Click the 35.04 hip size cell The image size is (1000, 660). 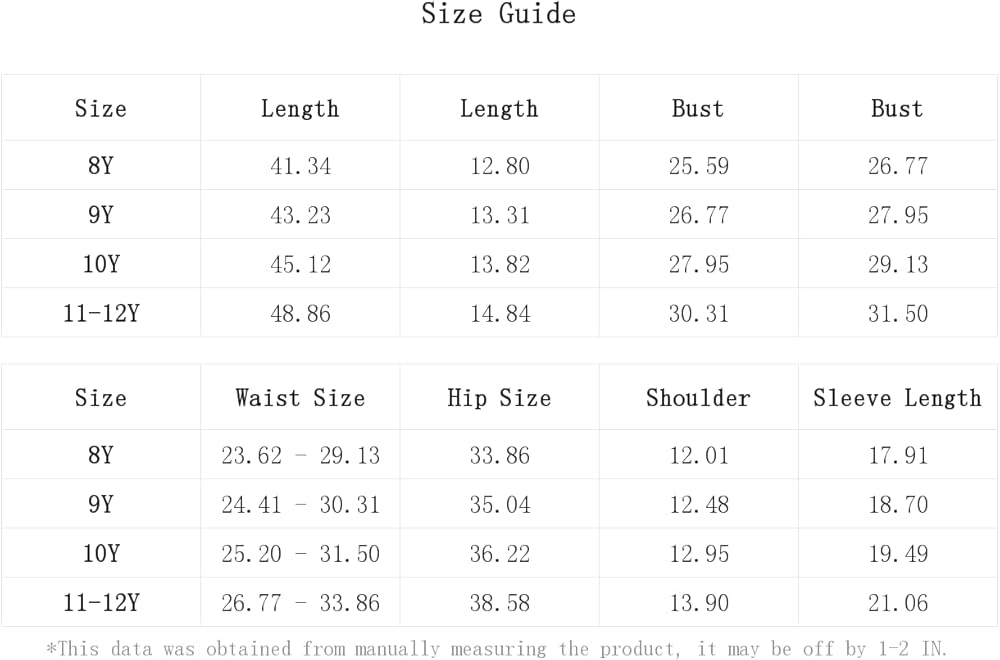[x=500, y=505]
